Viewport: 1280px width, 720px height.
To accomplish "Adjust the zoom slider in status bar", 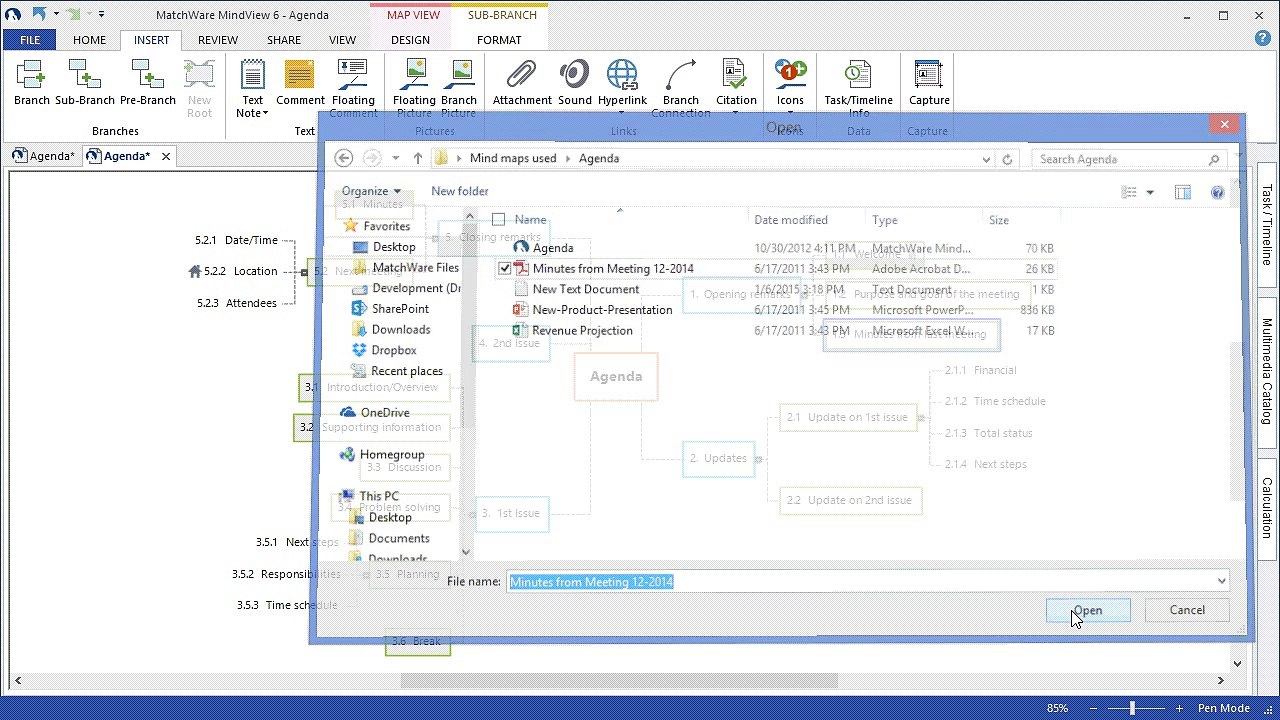I will pos(1133,708).
